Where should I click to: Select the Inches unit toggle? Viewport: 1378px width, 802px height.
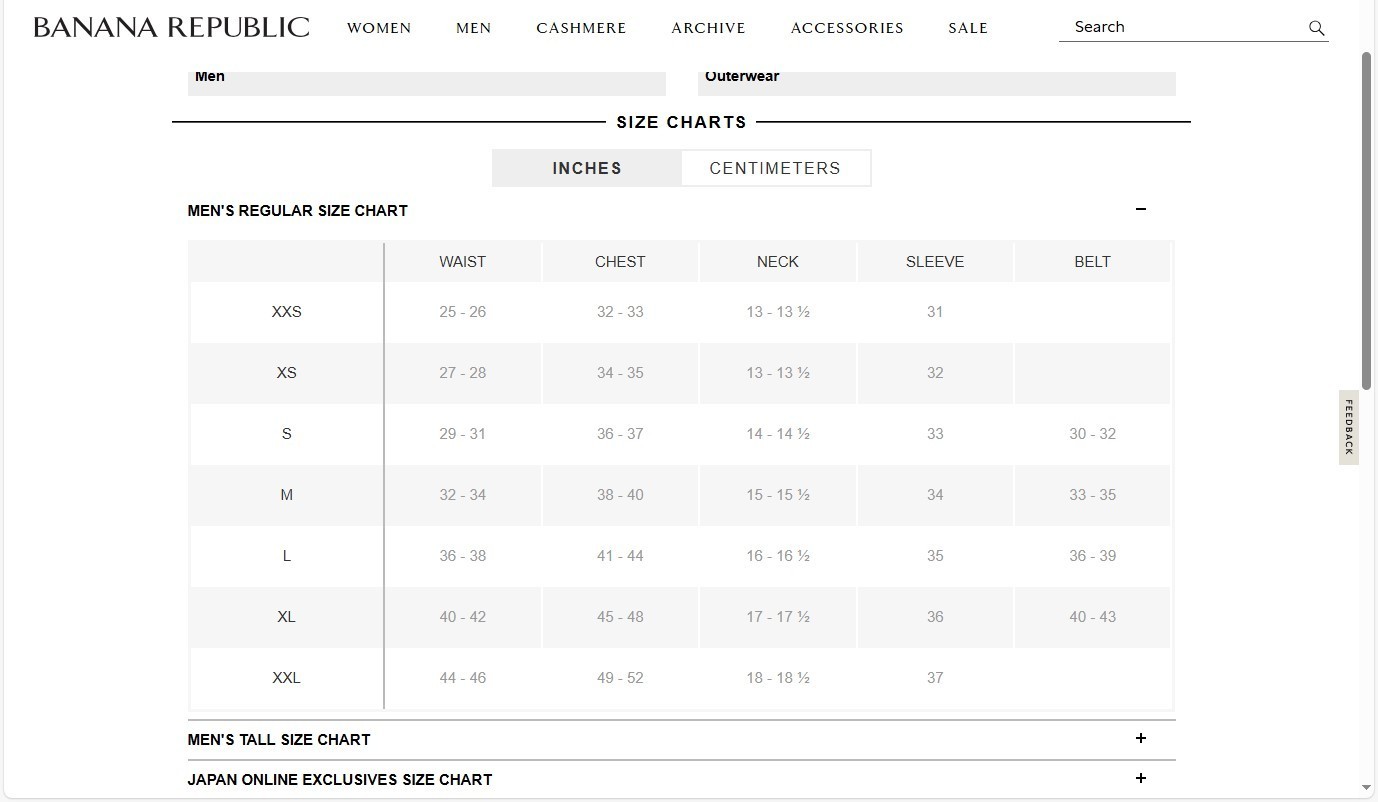tap(587, 168)
